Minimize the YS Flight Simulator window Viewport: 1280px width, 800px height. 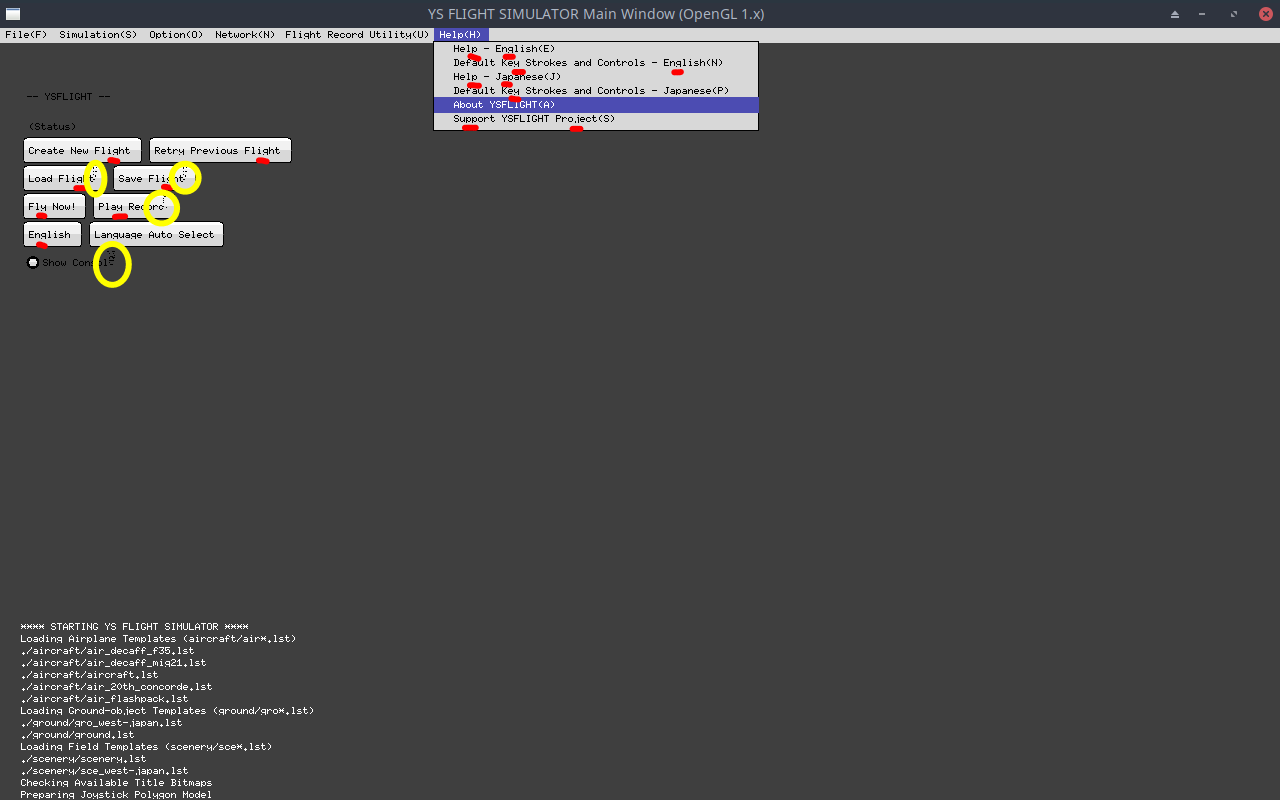tap(1204, 14)
